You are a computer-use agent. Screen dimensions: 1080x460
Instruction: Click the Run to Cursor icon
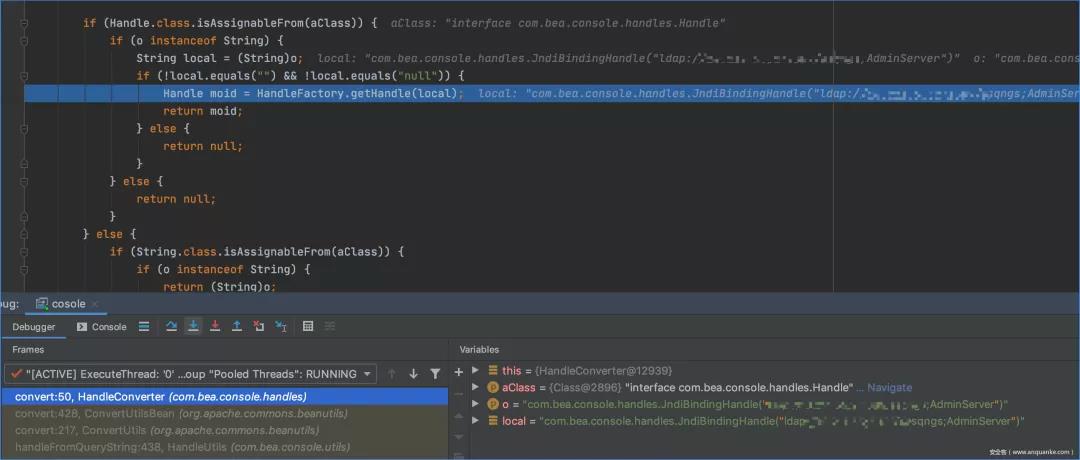point(281,326)
